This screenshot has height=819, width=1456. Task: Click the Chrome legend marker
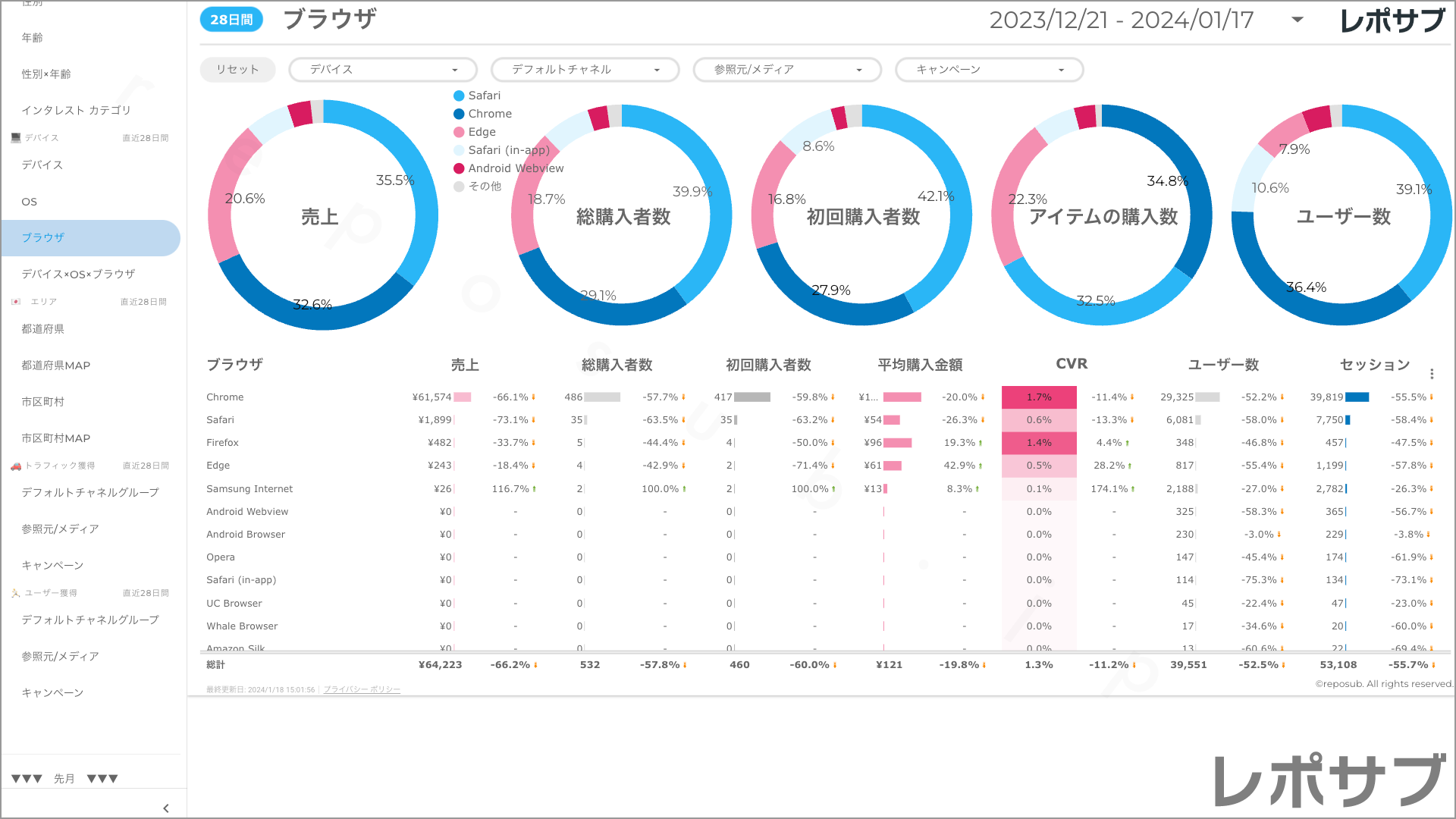pos(459,114)
